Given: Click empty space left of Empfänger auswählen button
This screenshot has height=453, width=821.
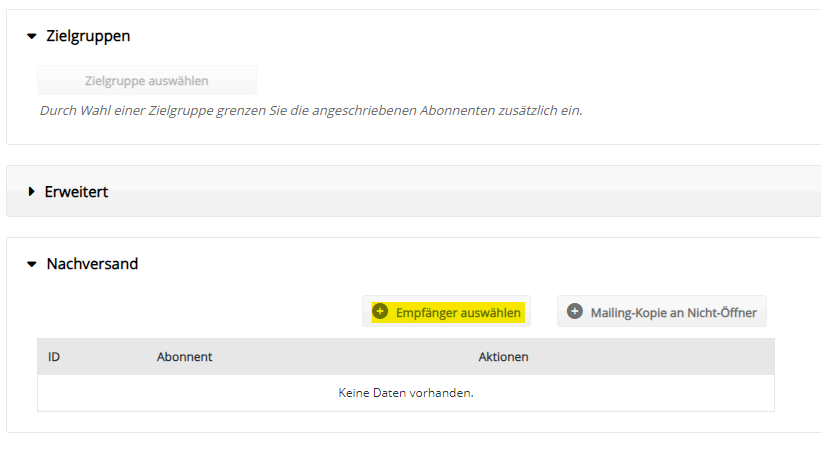Looking at the screenshot, I should coord(199,311).
